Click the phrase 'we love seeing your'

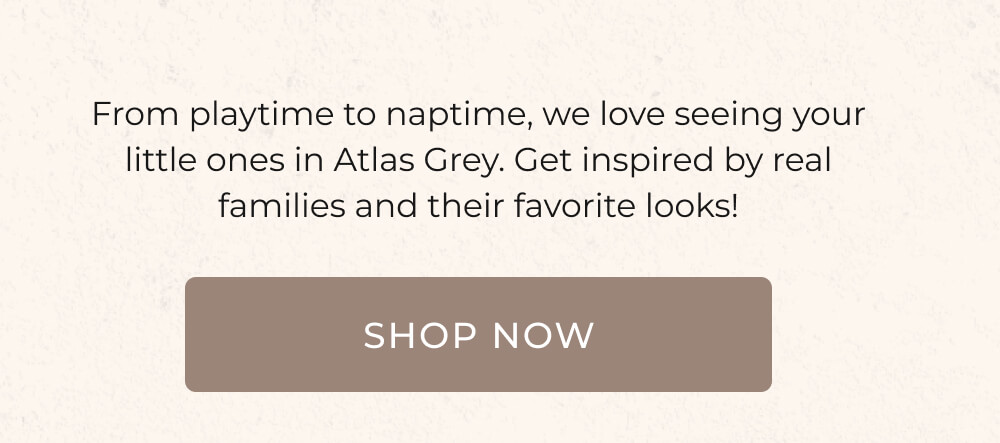pyautogui.click(x=704, y=116)
